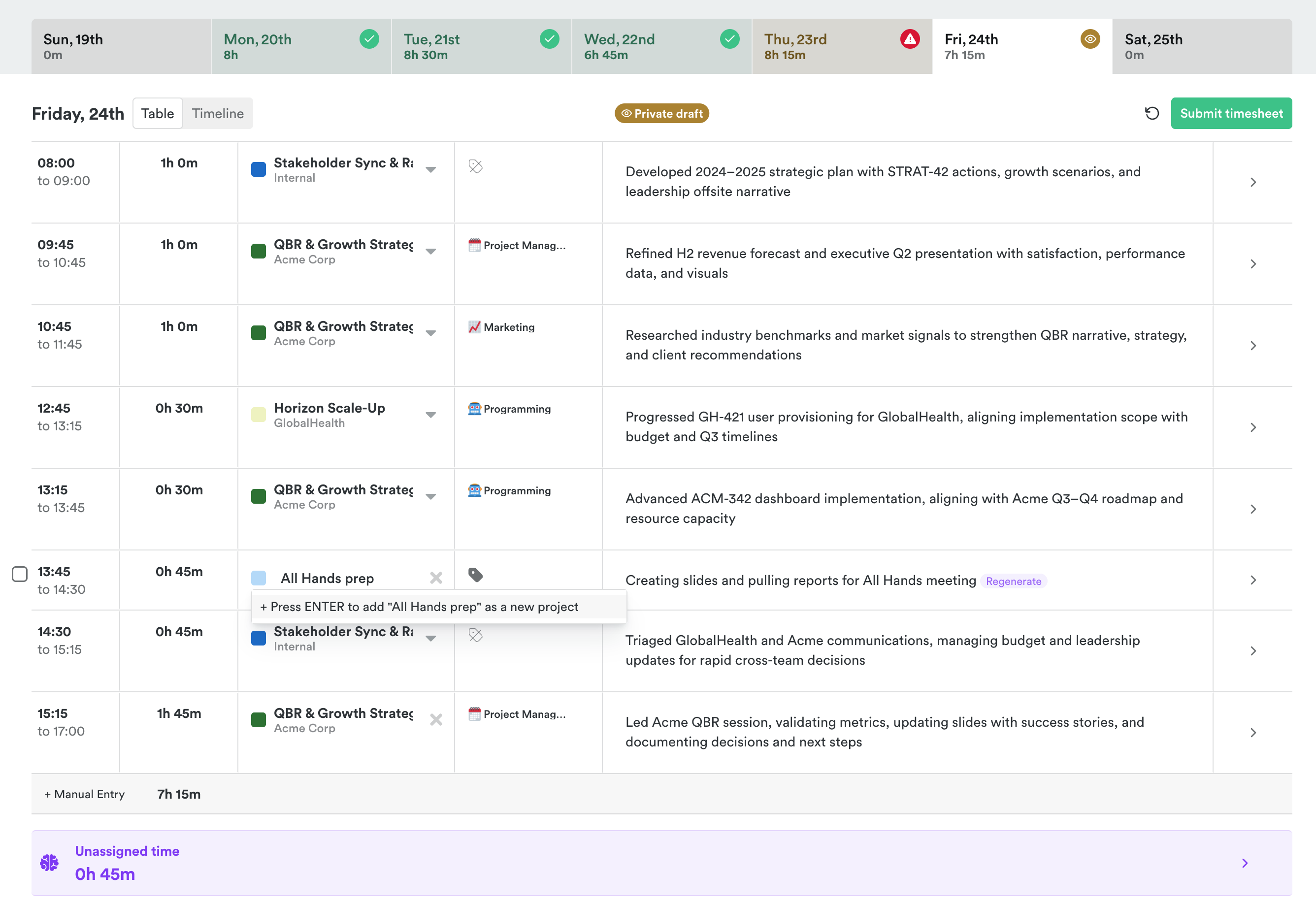Click the eye icon on Fri, 24th
This screenshot has height=904, width=1316.
tap(1090, 39)
